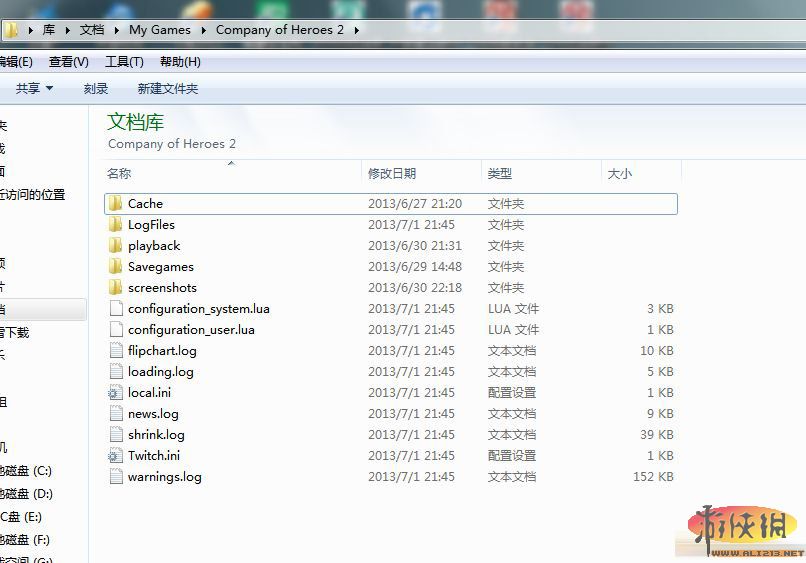Expand arrow after My Games breadcrumb

tap(205, 30)
